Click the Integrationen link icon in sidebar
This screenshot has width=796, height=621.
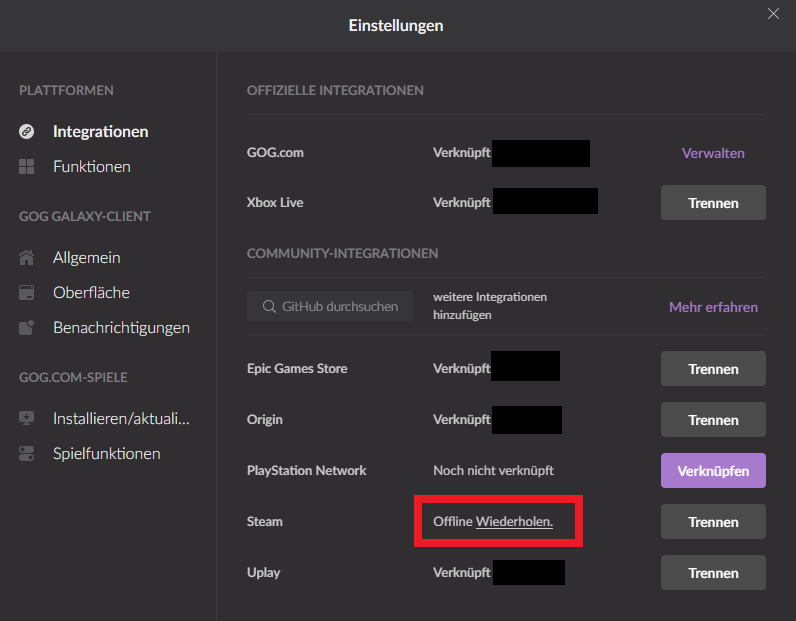click(x=26, y=132)
